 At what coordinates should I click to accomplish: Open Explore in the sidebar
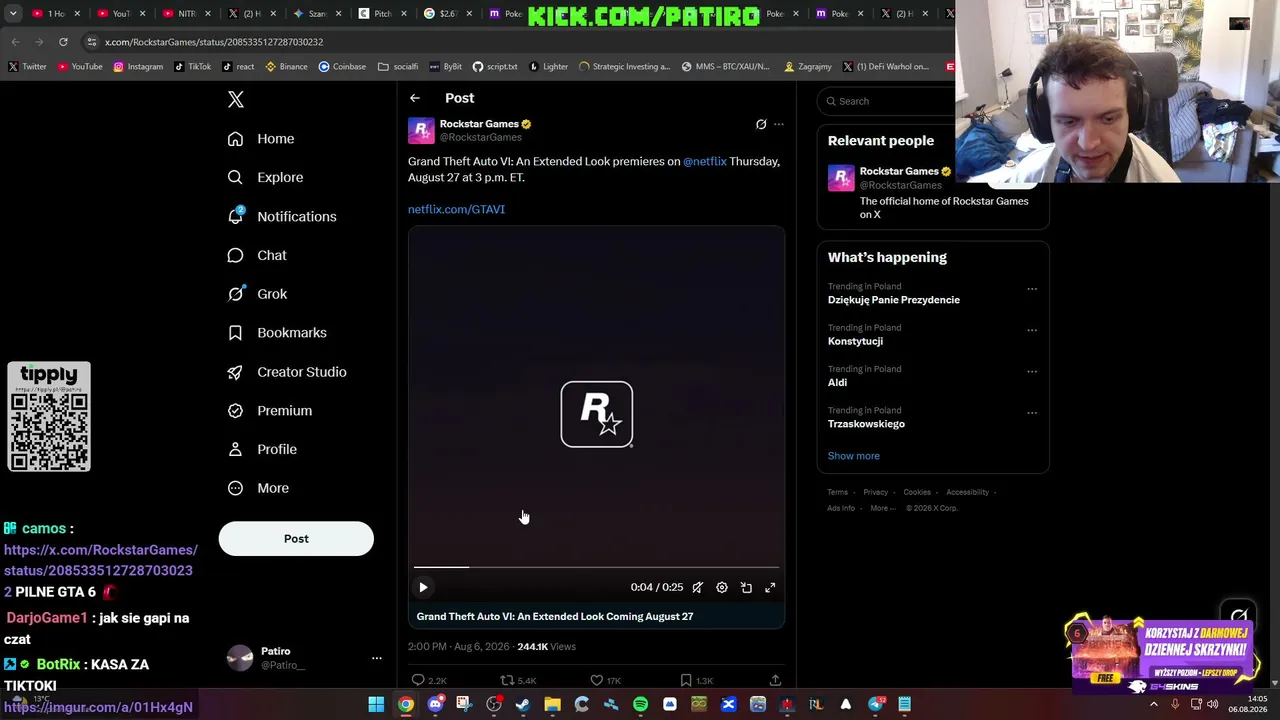pos(265,177)
